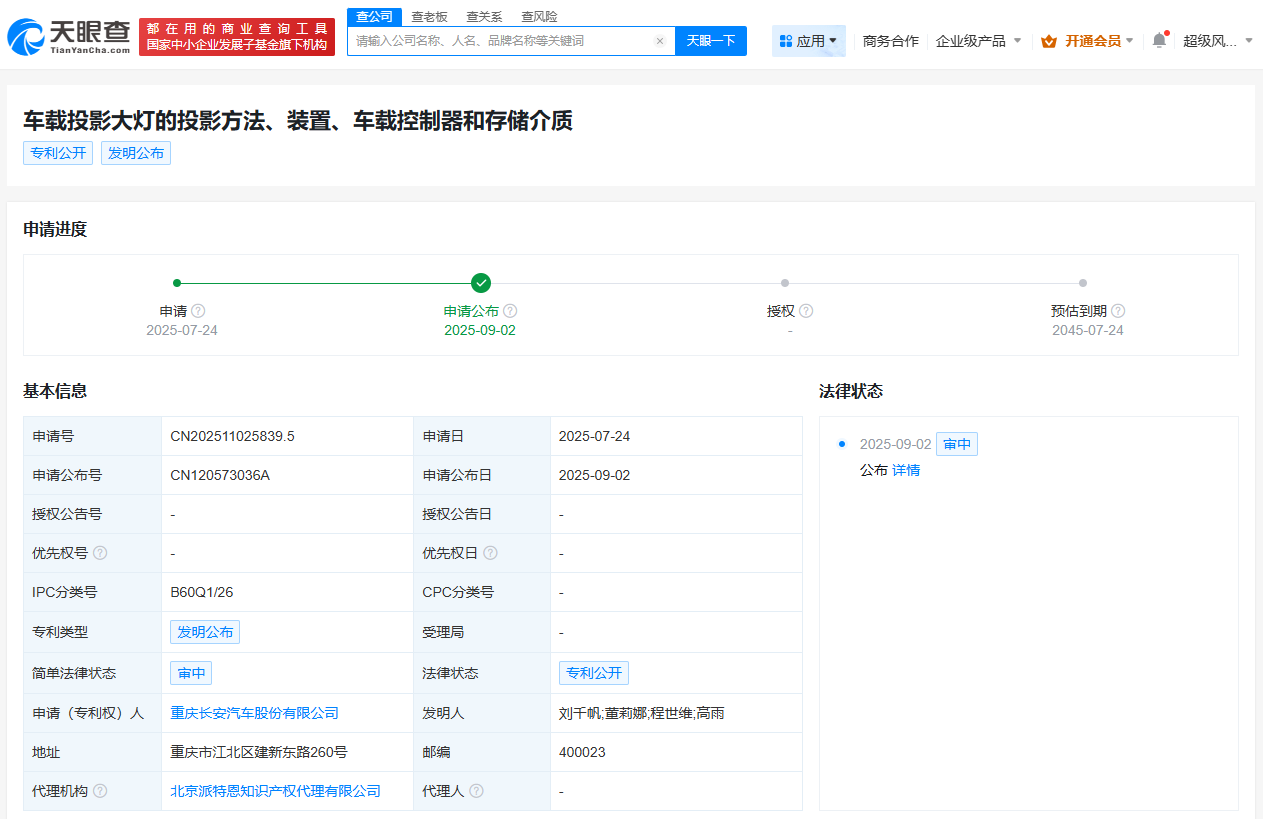Click the crown icon beside 开通会员
The image size is (1263, 819).
click(x=1049, y=41)
